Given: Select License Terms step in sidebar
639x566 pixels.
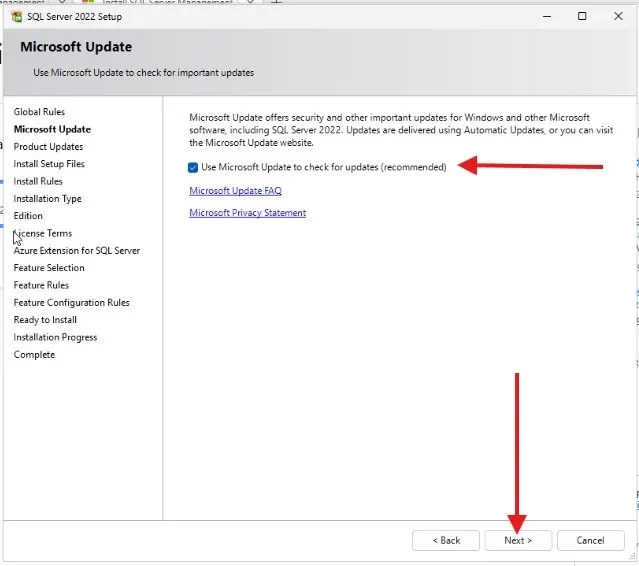Looking at the screenshot, I should [43, 233].
